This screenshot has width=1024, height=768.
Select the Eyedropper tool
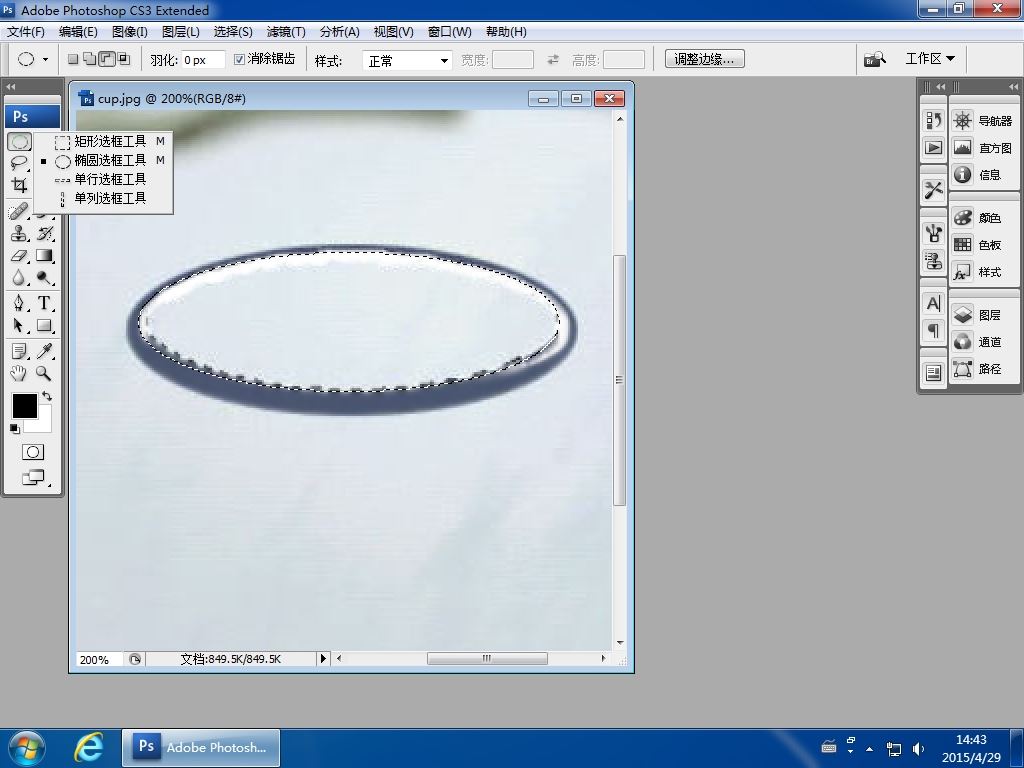coord(44,351)
